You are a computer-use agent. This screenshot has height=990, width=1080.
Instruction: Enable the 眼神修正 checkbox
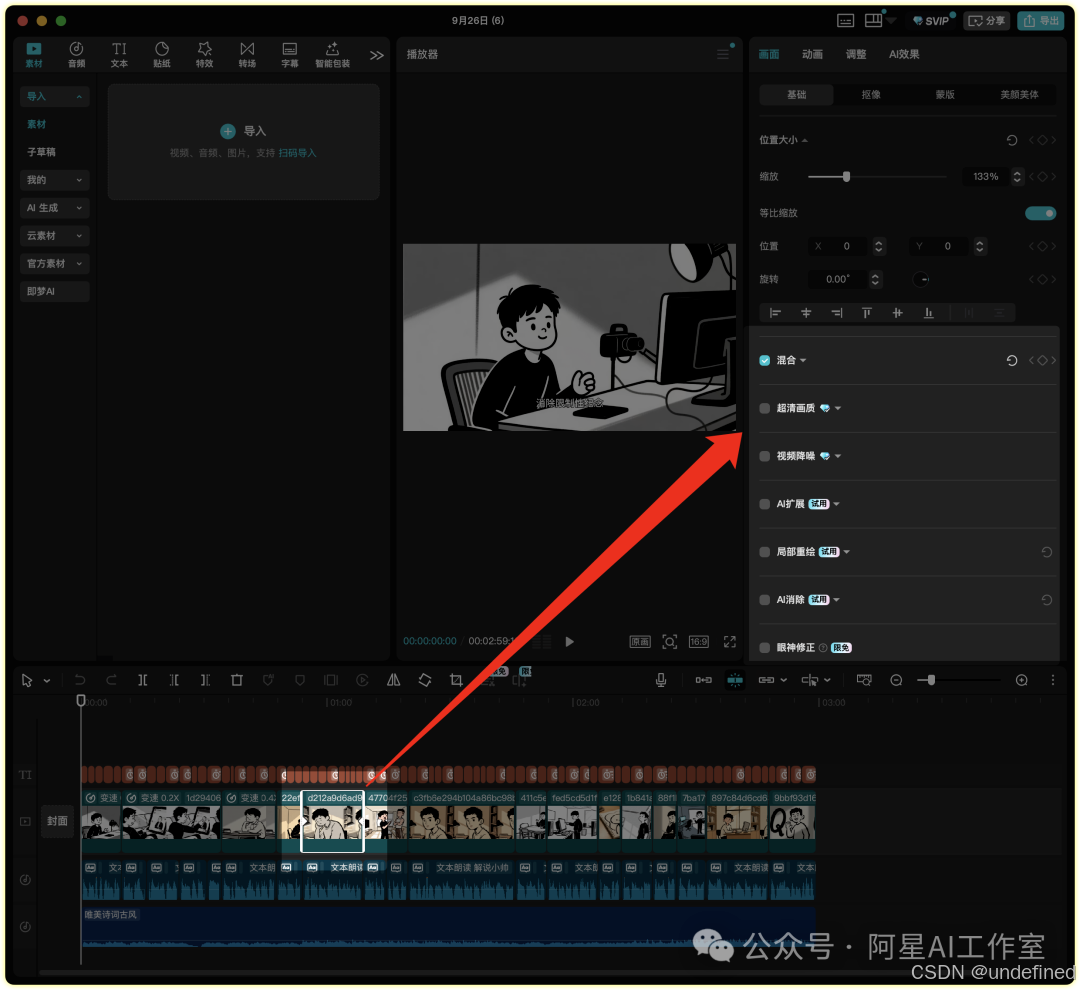coord(765,648)
